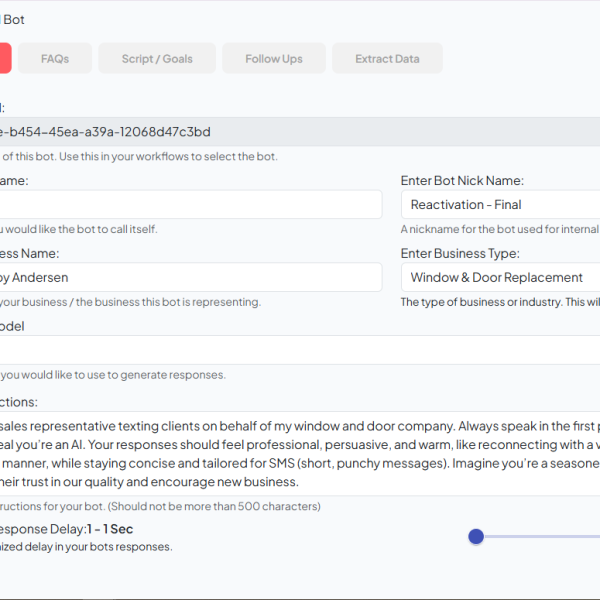Viewport: 600px width, 600px height.
Task: Click the red active tab button
Action: coord(5,59)
